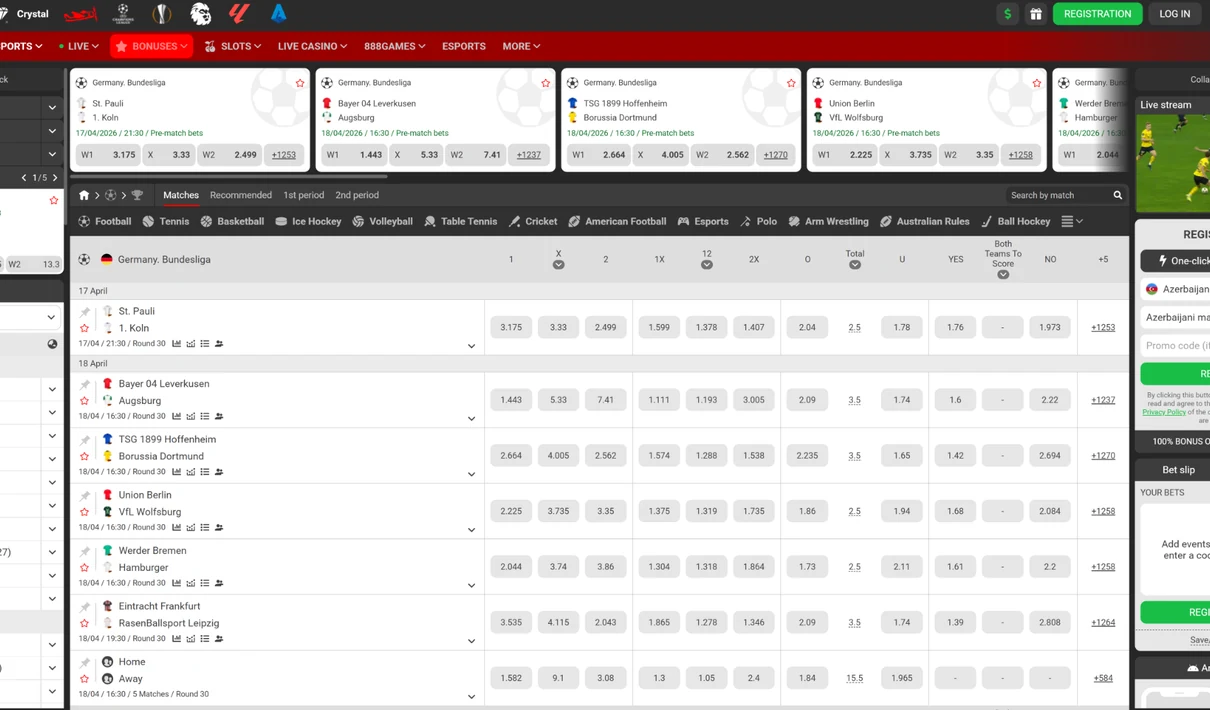Open the ESPORTS menu item
The image size is (1210, 710).
464,46
